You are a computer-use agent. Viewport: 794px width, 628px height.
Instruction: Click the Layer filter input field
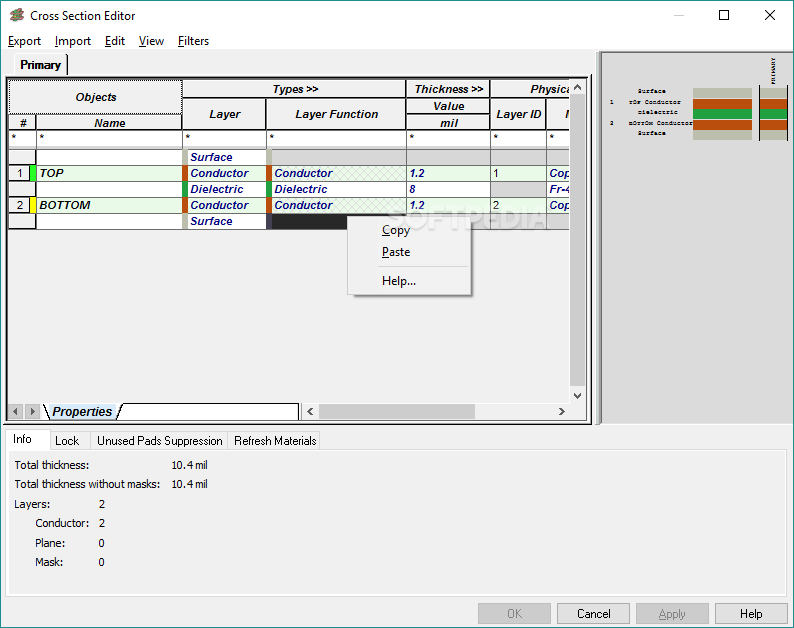coord(224,138)
